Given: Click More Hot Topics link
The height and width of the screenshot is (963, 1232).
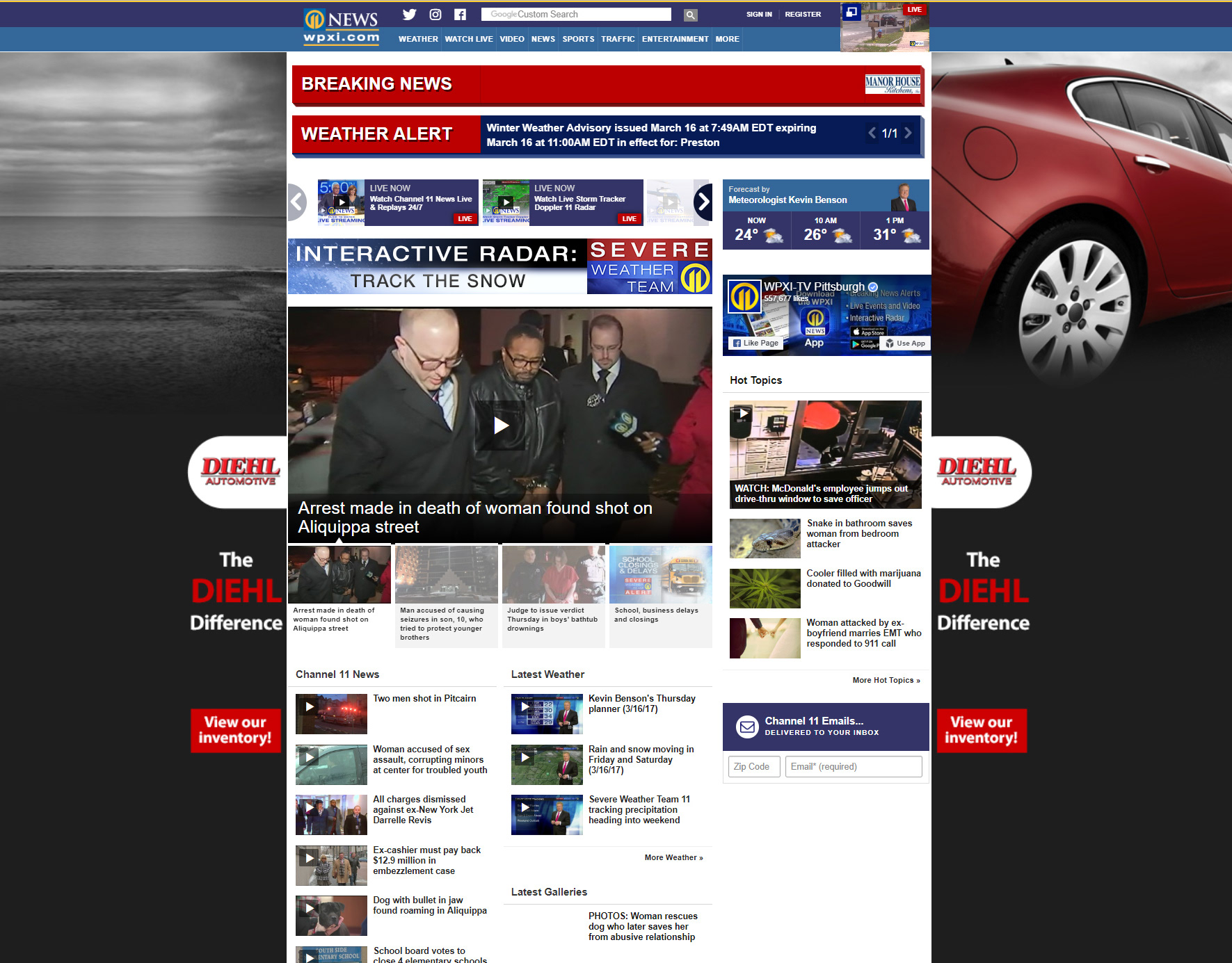Looking at the screenshot, I should 886,680.
